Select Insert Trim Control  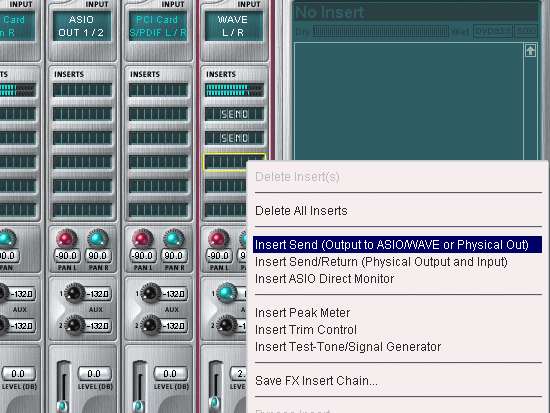point(306,330)
